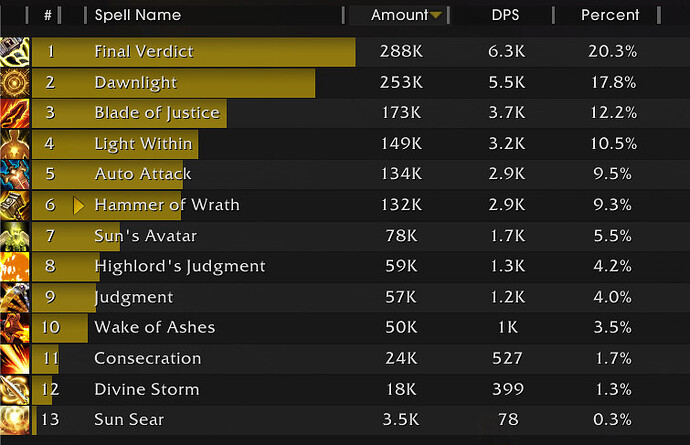Screen dimensions: 690x445
Task: Click the Judgment spell icon
Action: (x=15, y=298)
